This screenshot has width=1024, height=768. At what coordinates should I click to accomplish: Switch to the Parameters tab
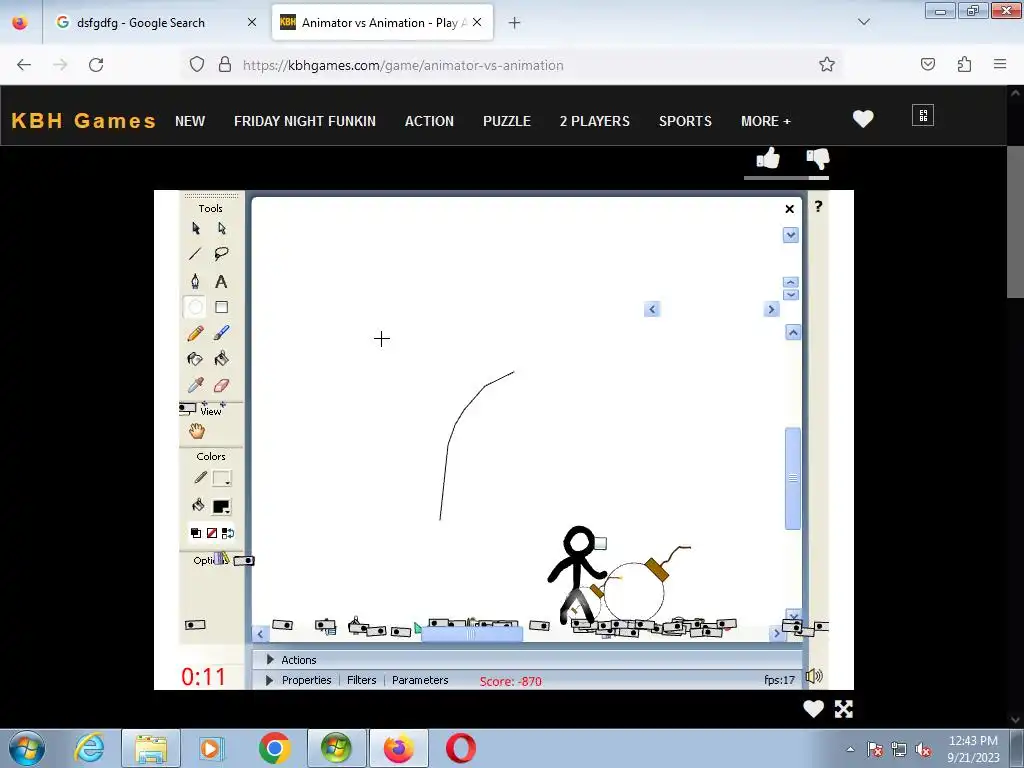click(420, 680)
